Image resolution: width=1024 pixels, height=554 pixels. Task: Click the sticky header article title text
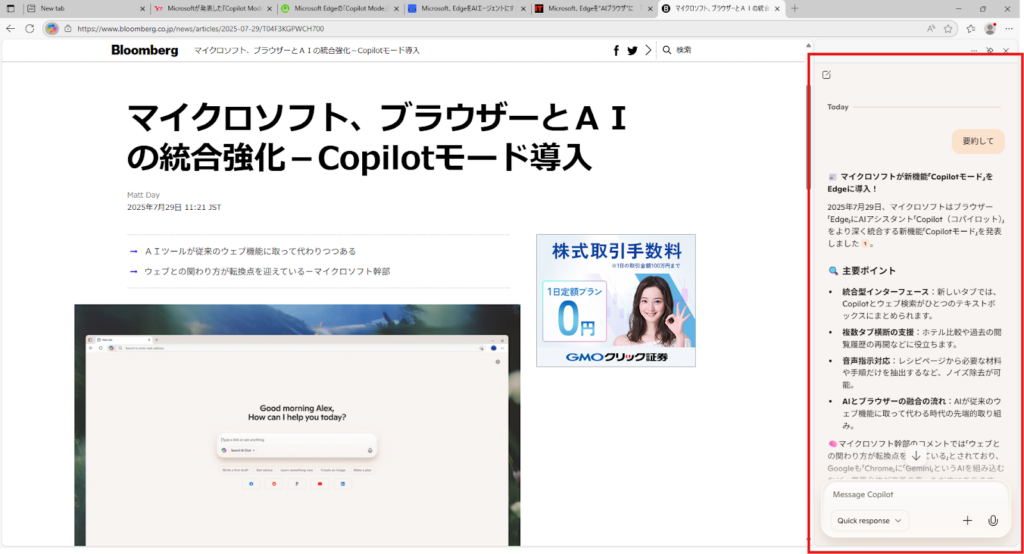pyautogui.click(x=307, y=50)
